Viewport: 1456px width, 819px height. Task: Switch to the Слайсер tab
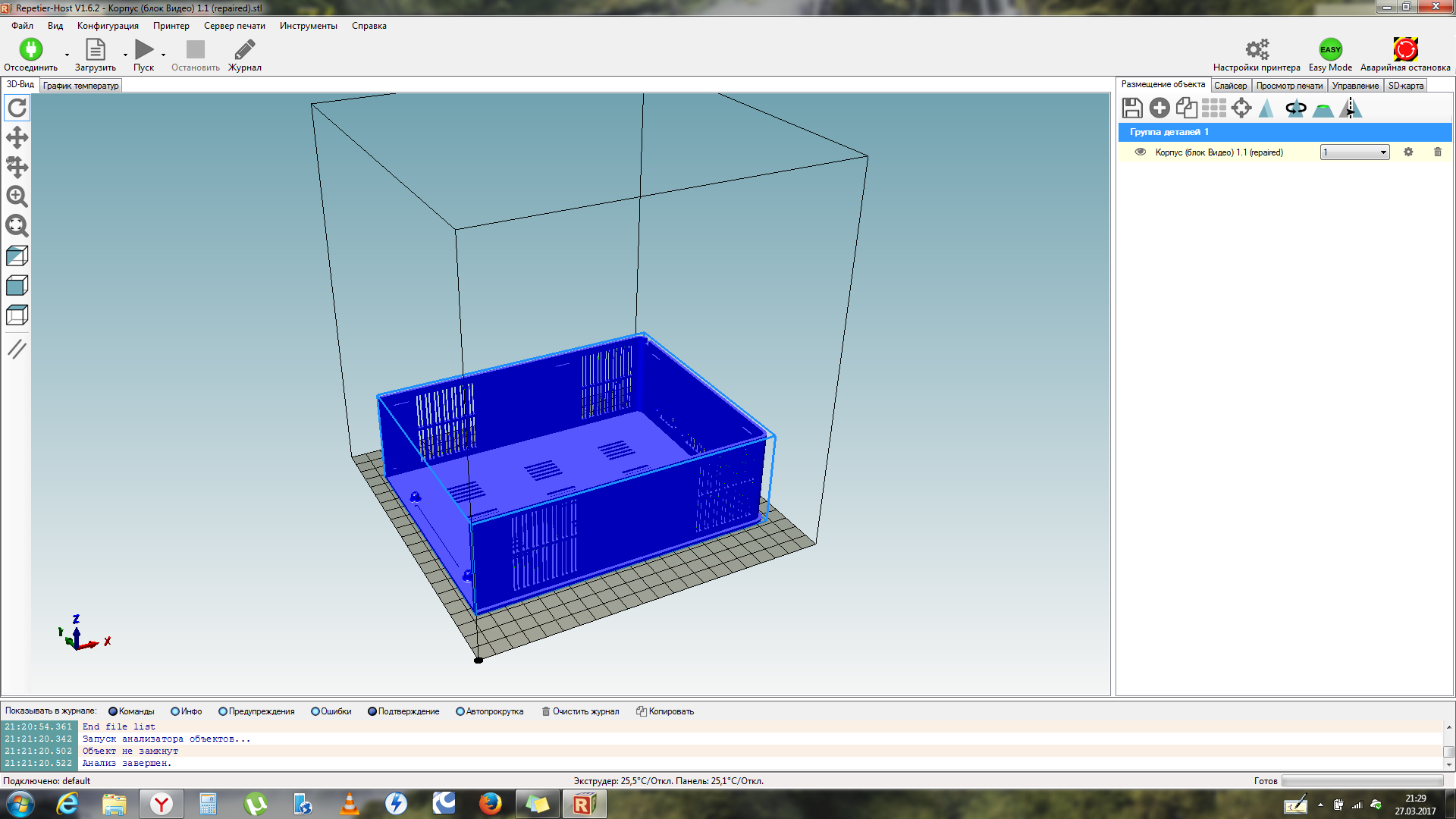[1230, 86]
